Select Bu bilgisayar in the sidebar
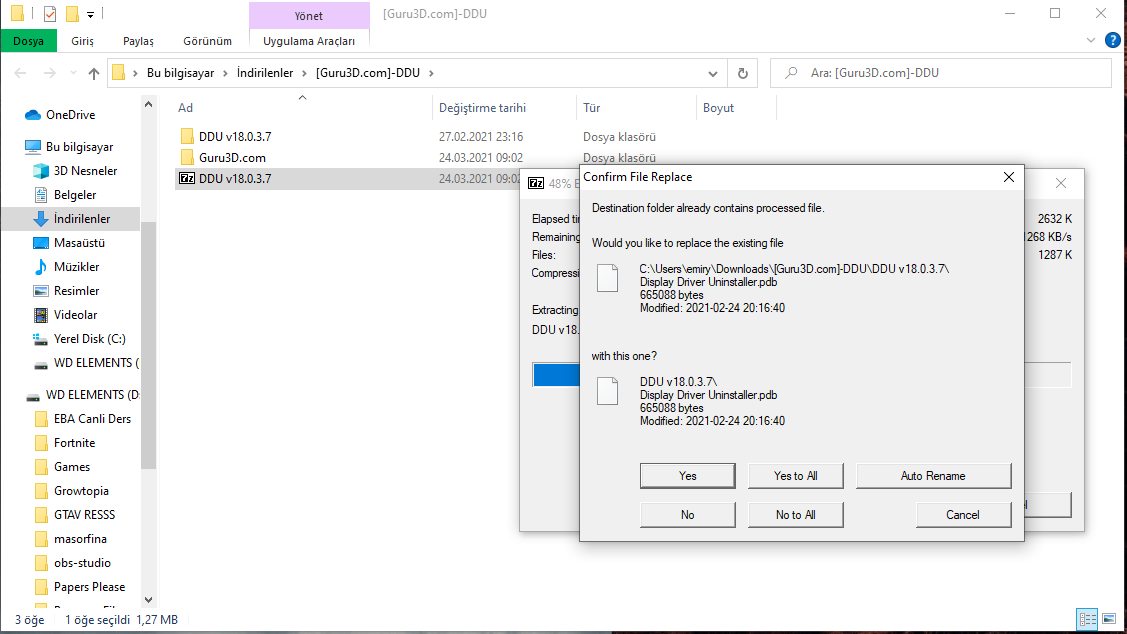The width and height of the screenshot is (1127, 634). point(79,147)
